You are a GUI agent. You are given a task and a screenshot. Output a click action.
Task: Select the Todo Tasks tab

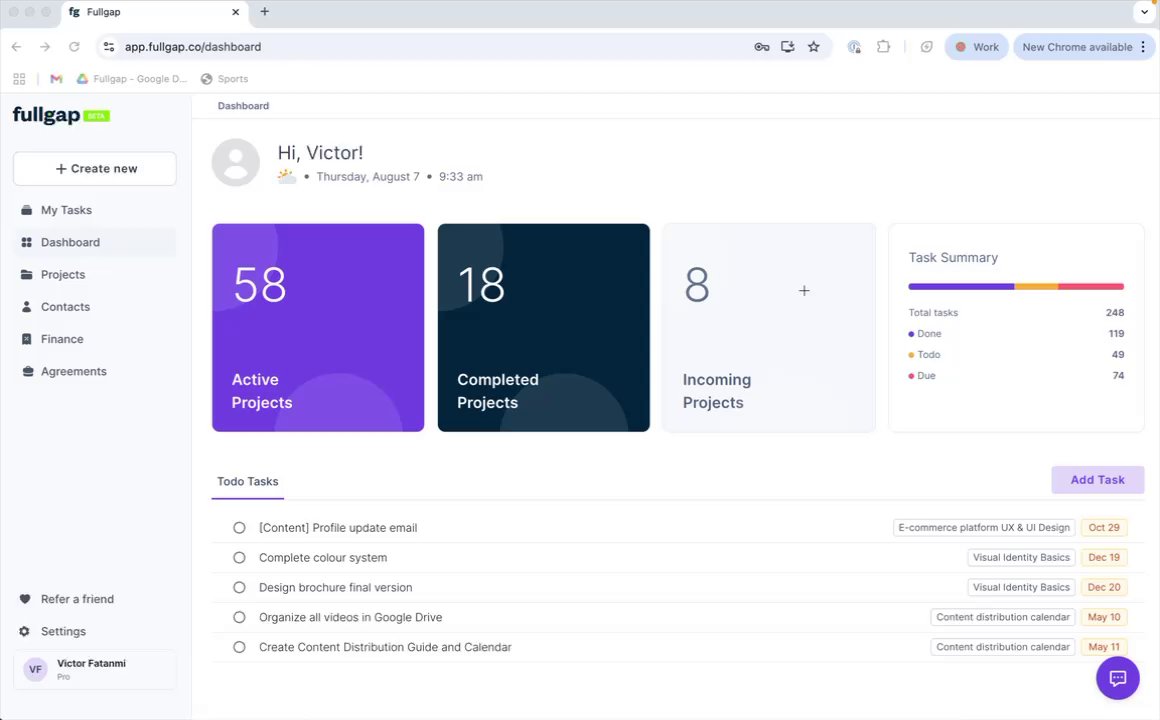(x=248, y=481)
